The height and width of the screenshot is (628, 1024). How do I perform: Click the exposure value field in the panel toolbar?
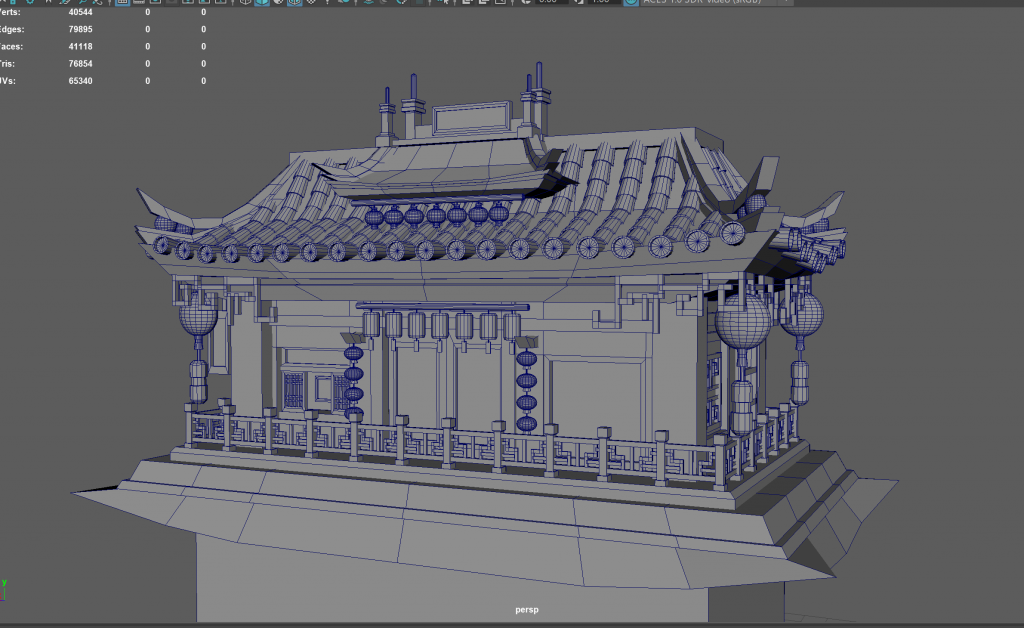(x=550, y=2)
